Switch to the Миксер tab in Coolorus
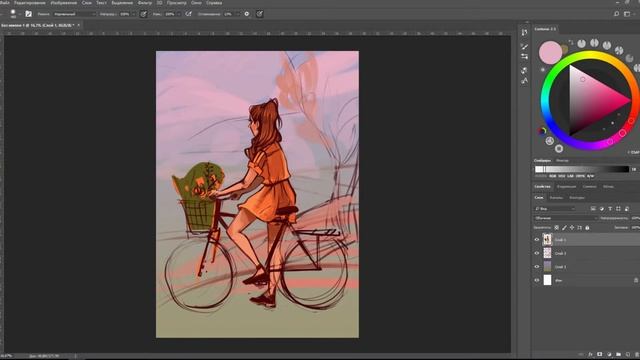 [562, 160]
